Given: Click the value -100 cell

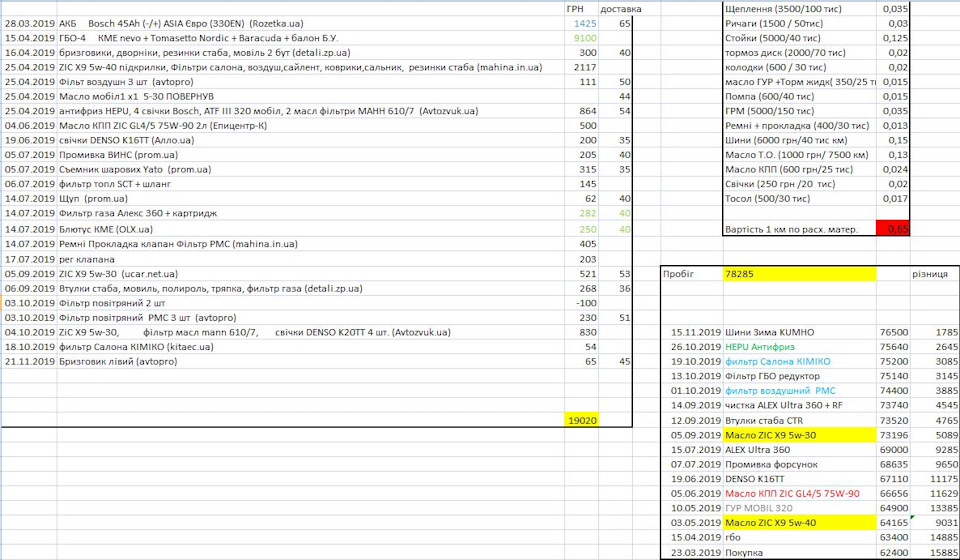Looking at the screenshot, I should 582,303.
